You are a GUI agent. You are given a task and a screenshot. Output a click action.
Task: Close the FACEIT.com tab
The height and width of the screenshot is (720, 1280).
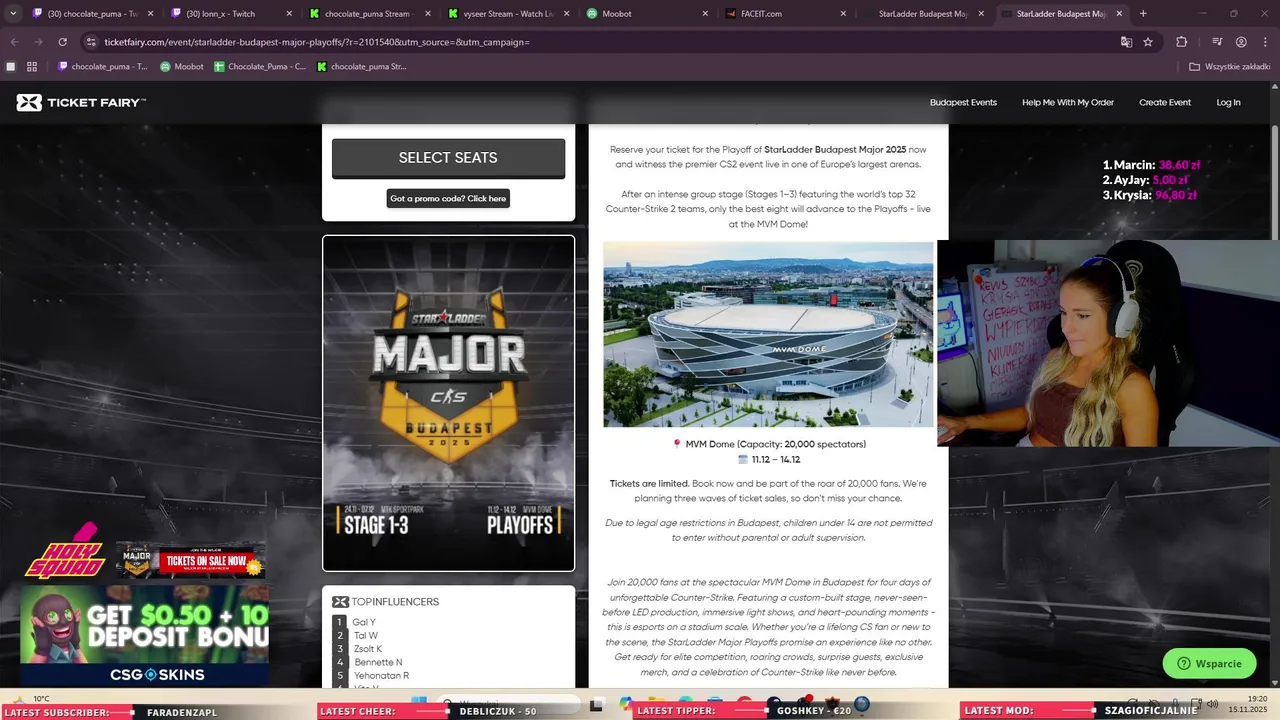pyautogui.click(x=842, y=14)
